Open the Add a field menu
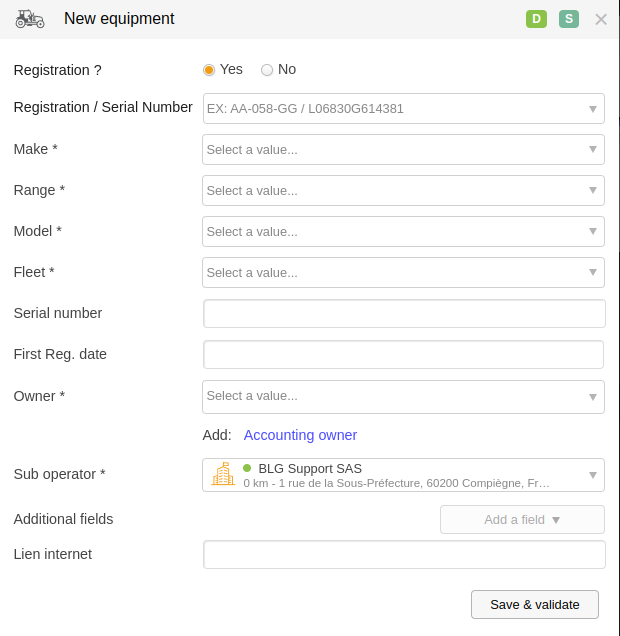 (x=522, y=520)
